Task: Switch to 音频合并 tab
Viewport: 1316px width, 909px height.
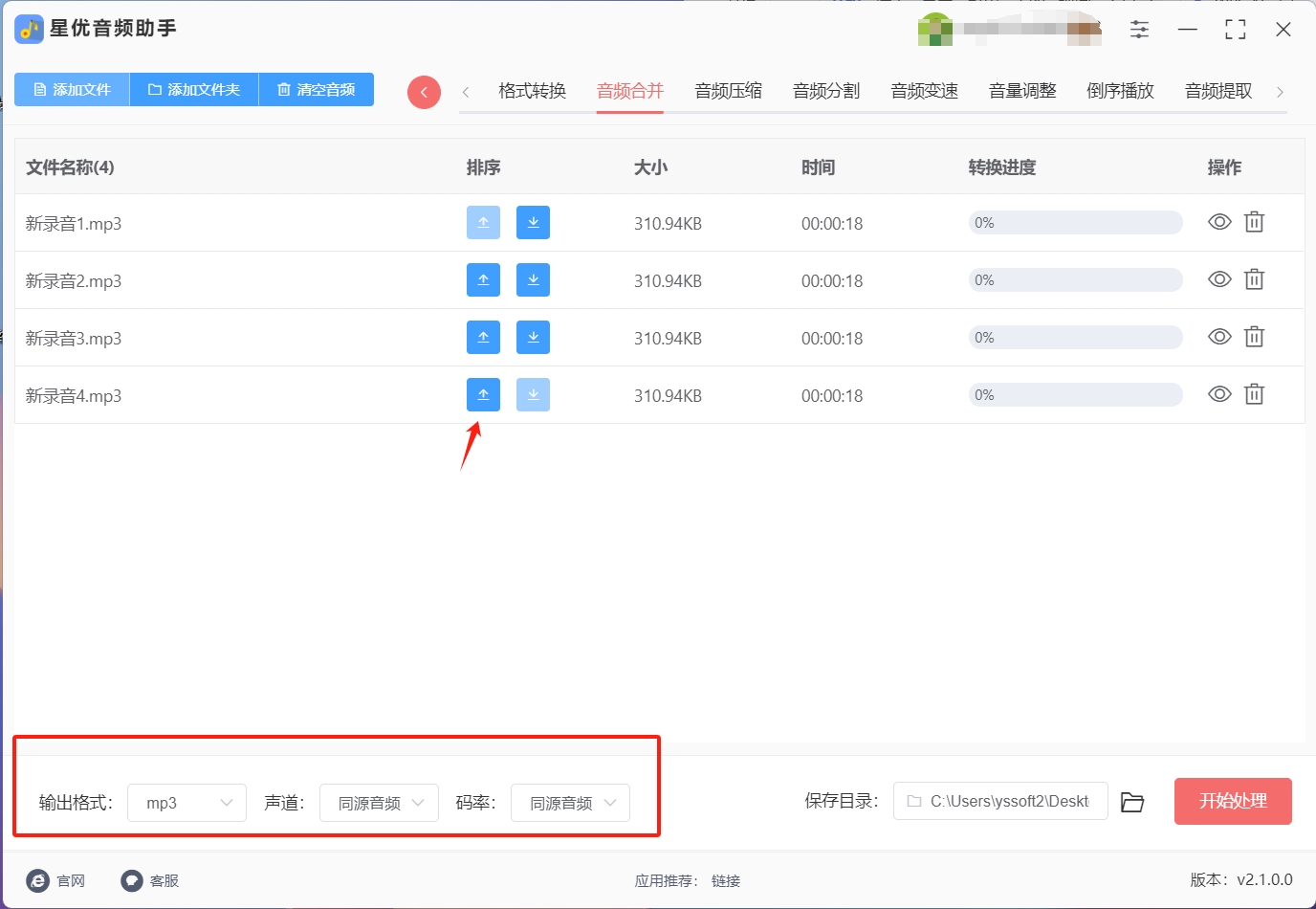Action: pos(630,91)
